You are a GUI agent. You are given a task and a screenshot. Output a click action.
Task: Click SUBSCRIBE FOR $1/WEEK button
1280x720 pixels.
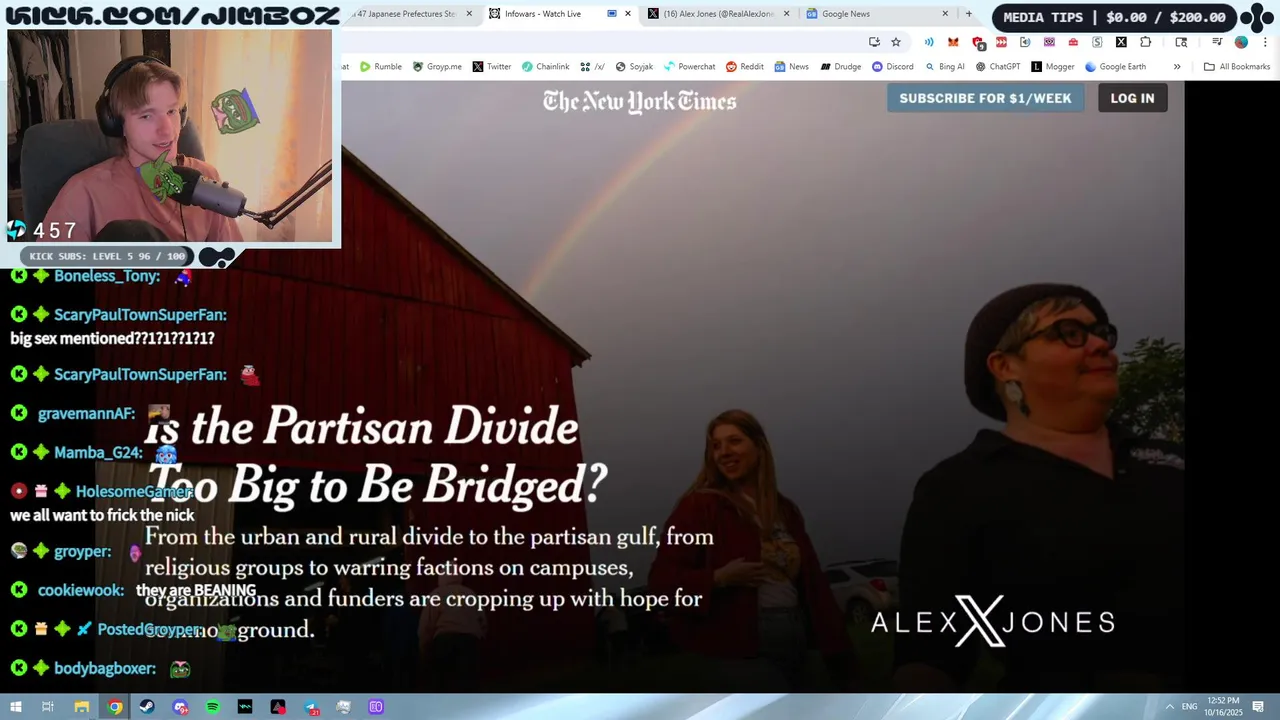985,98
